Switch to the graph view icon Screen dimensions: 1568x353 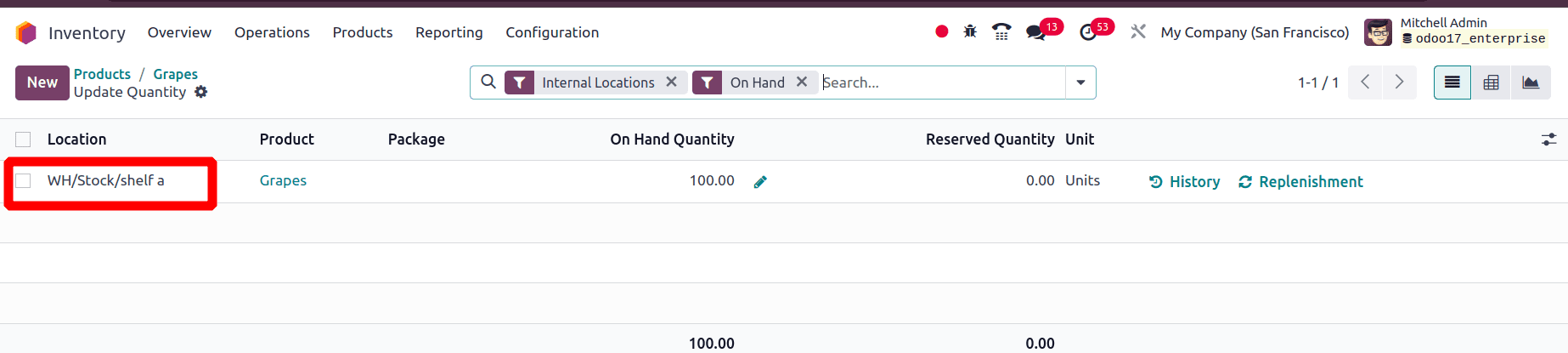[1531, 83]
